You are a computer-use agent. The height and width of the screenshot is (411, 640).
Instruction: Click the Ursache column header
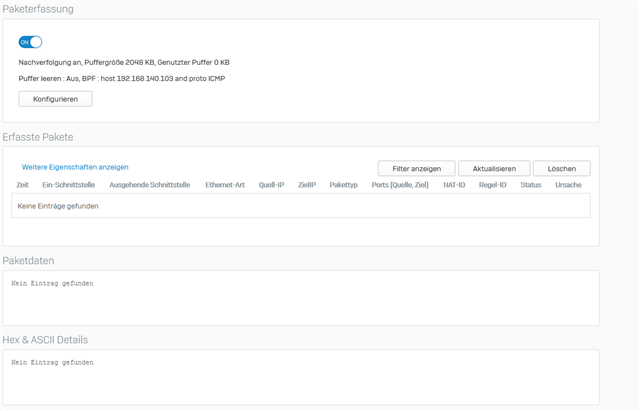(x=568, y=185)
